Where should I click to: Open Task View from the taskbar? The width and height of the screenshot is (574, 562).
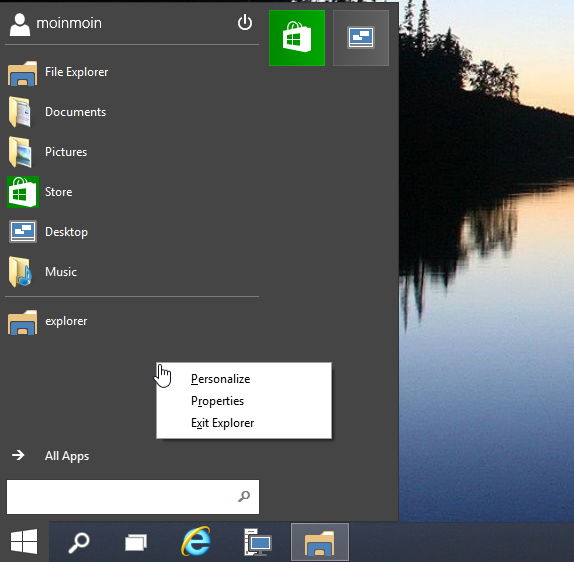(x=136, y=542)
